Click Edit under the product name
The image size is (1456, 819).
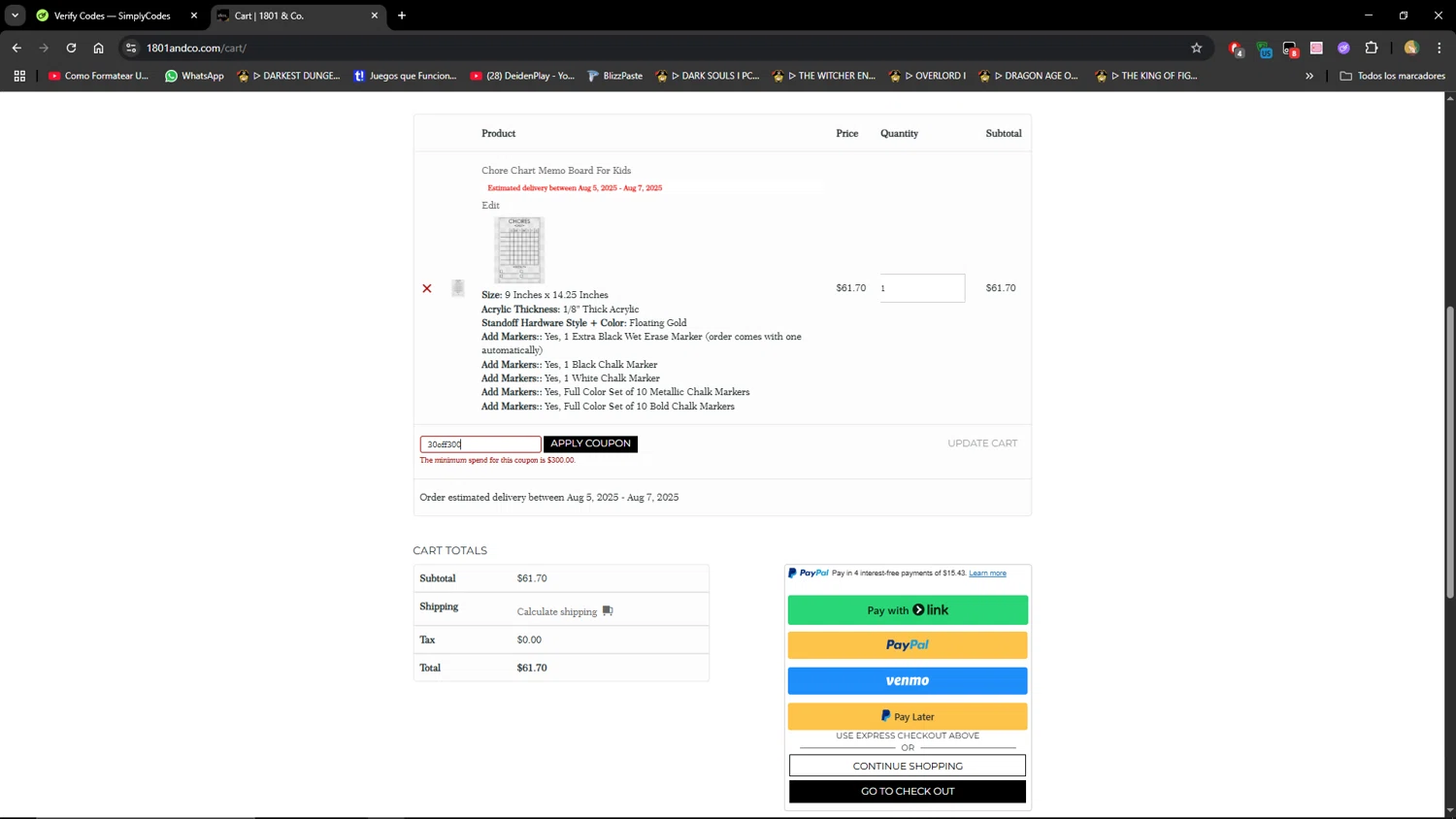point(490,205)
